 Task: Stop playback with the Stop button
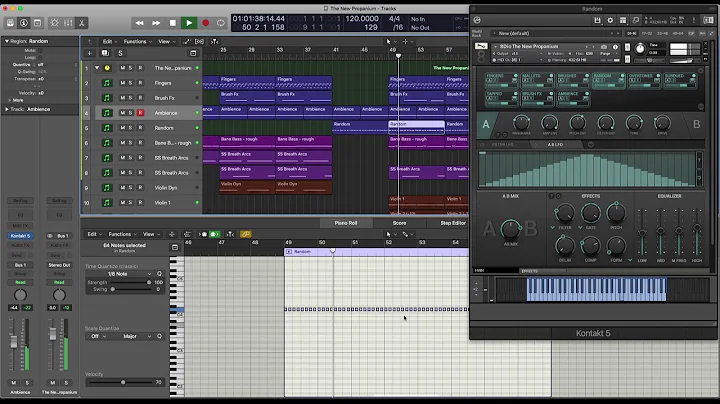pyautogui.click(x=173, y=23)
